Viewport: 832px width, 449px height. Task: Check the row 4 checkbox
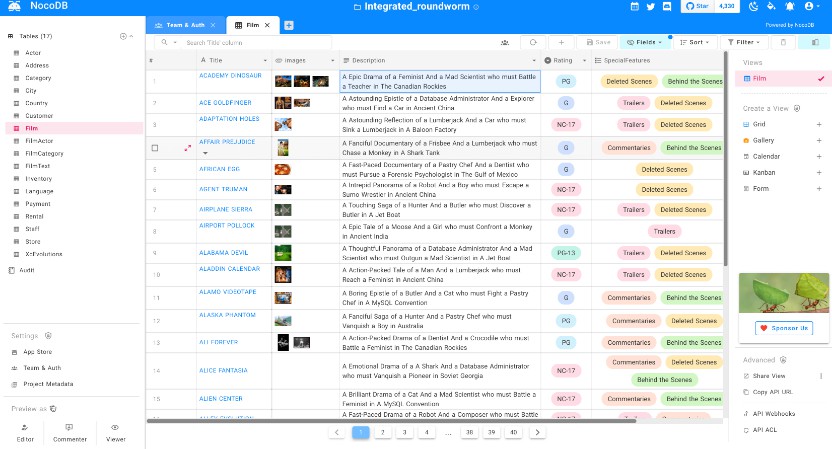(154, 147)
